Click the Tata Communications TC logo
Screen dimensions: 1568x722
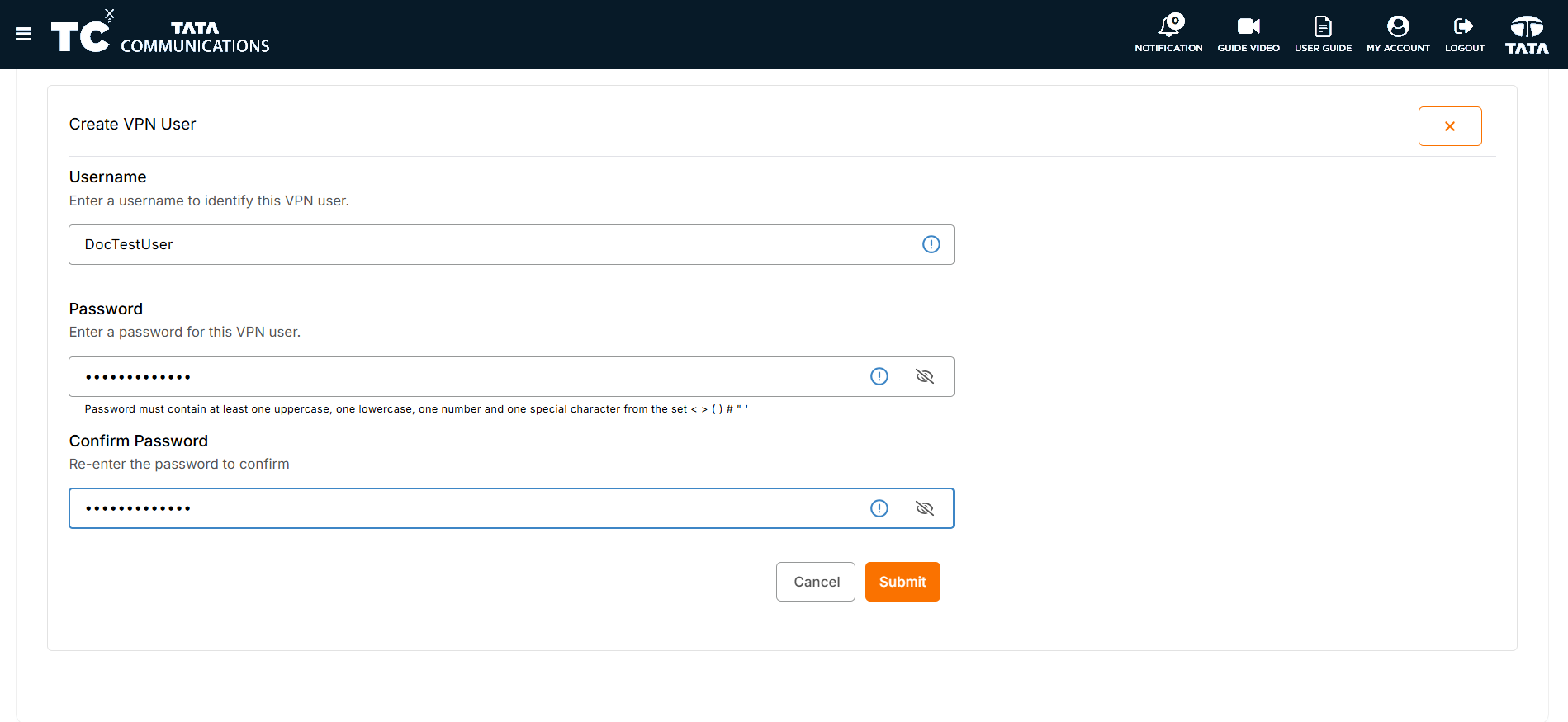point(160,33)
